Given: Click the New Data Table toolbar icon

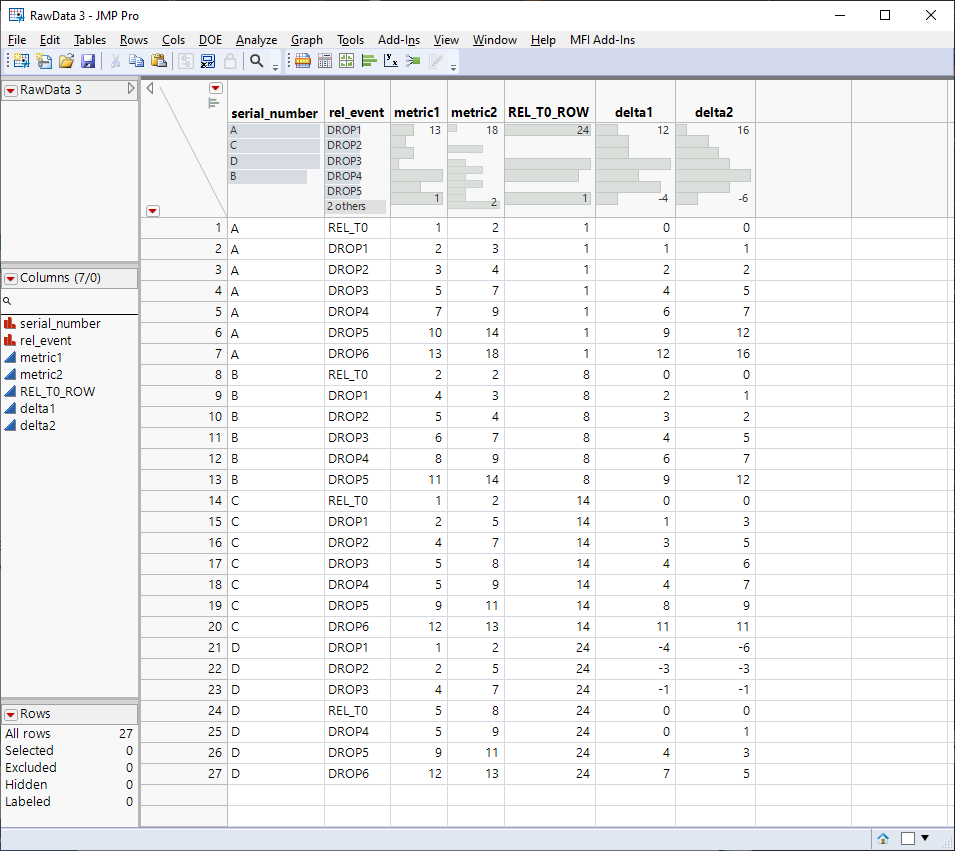Looking at the screenshot, I should click(x=20, y=61).
